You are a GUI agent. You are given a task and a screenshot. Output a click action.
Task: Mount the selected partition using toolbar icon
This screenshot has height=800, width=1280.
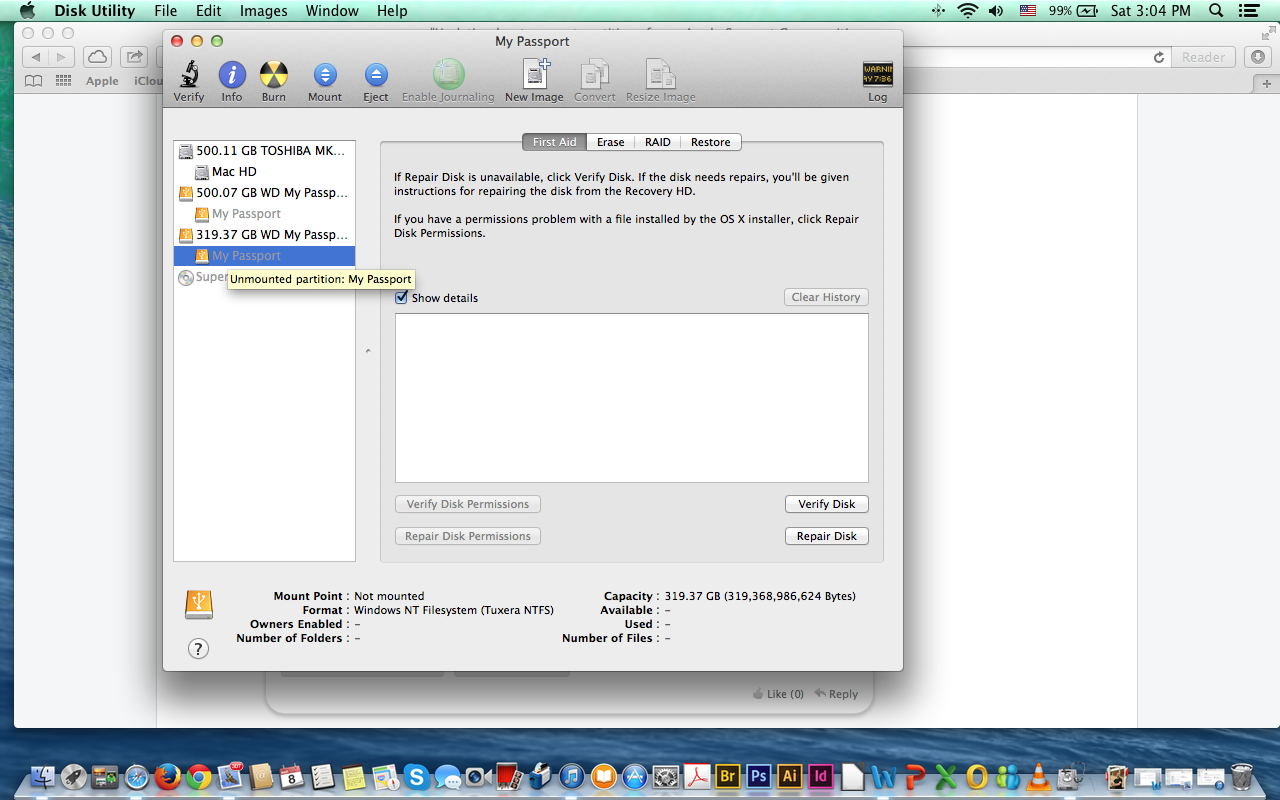point(325,75)
